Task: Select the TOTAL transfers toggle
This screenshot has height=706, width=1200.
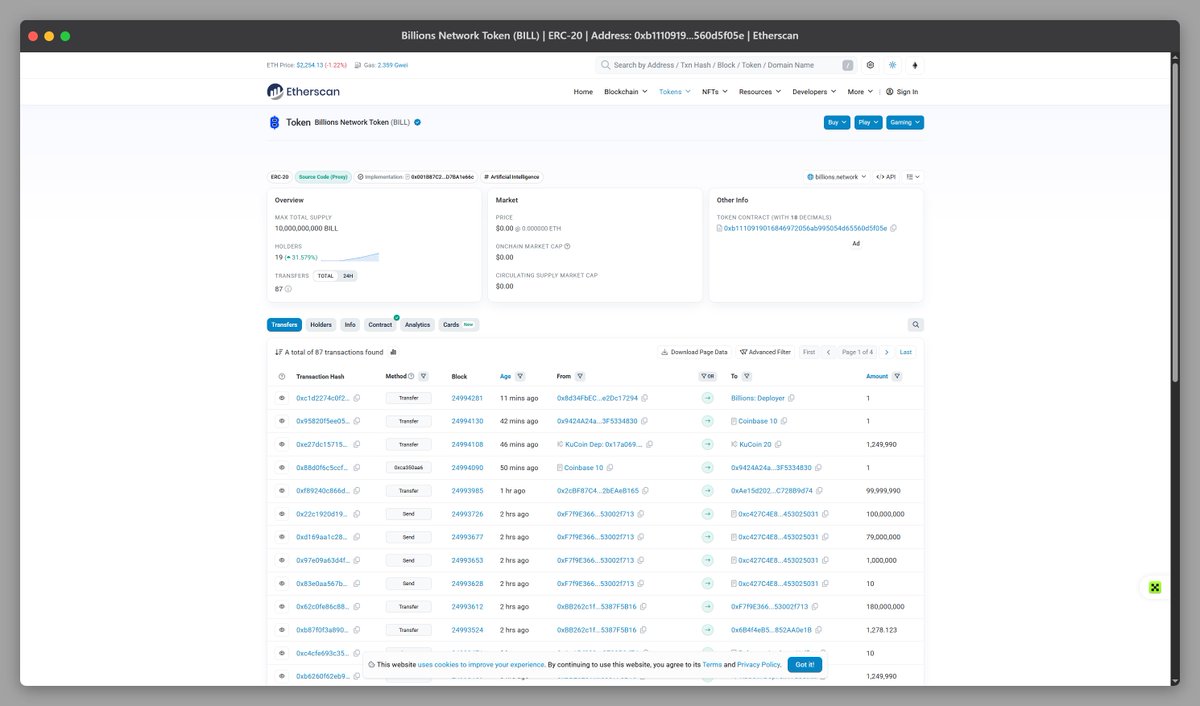Action: [x=325, y=275]
